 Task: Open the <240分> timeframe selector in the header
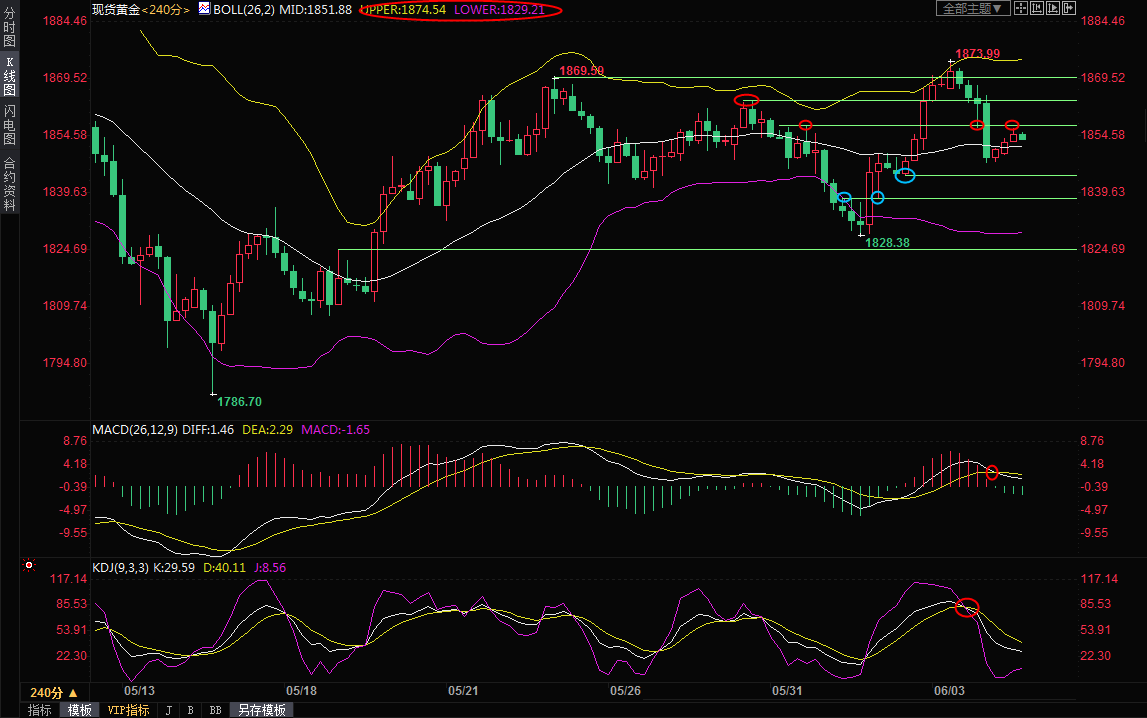coord(165,9)
